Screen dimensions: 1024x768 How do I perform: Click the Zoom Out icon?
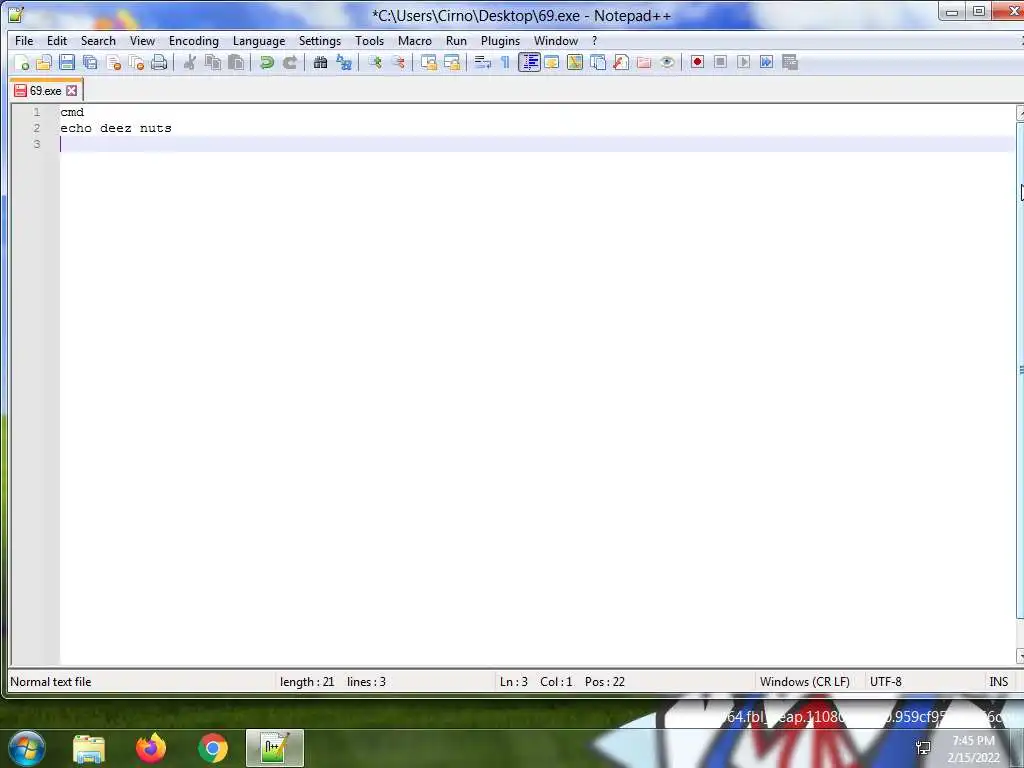[x=398, y=63]
